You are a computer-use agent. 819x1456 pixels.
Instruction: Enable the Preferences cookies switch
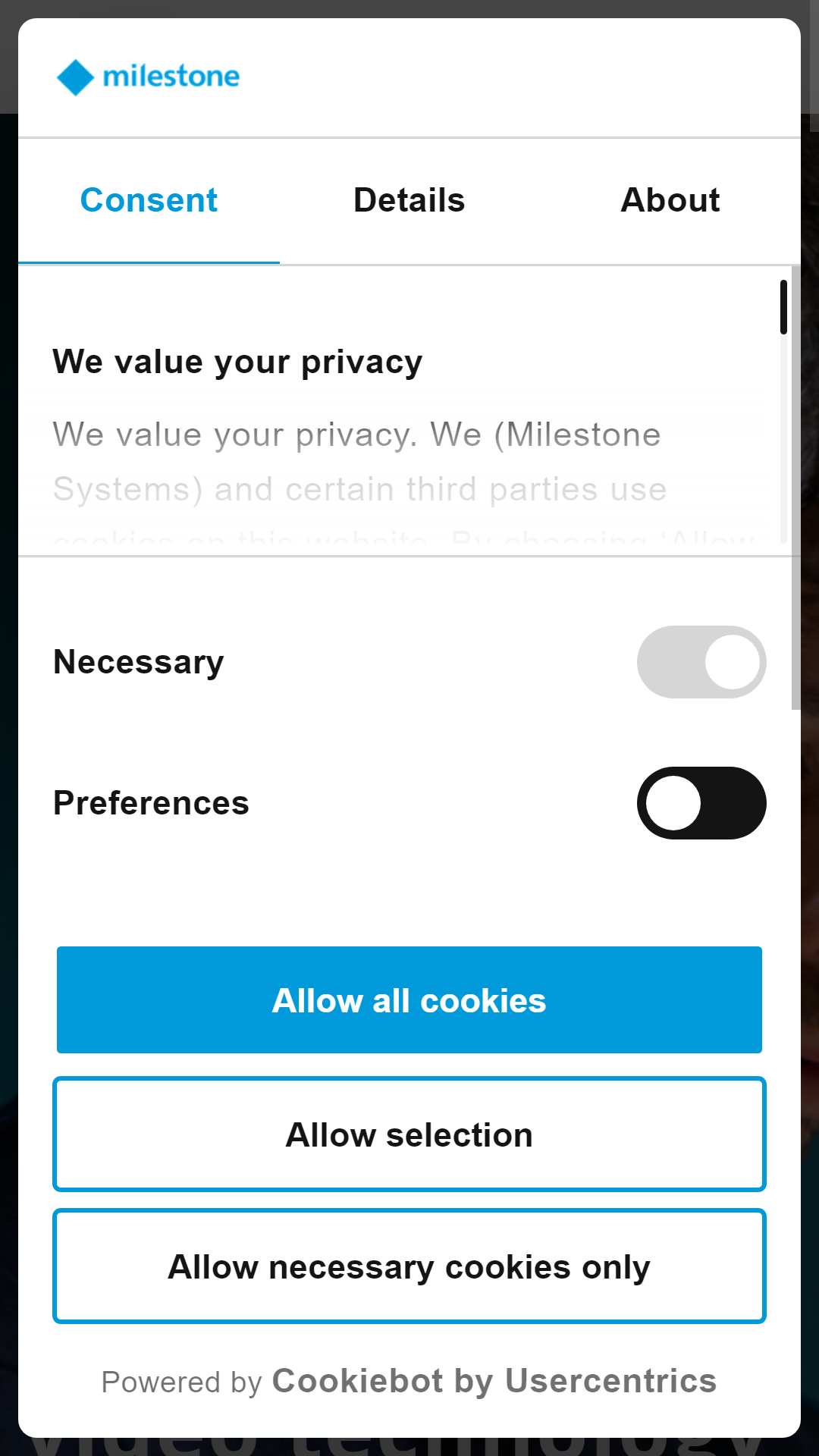pyautogui.click(x=701, y=803)
